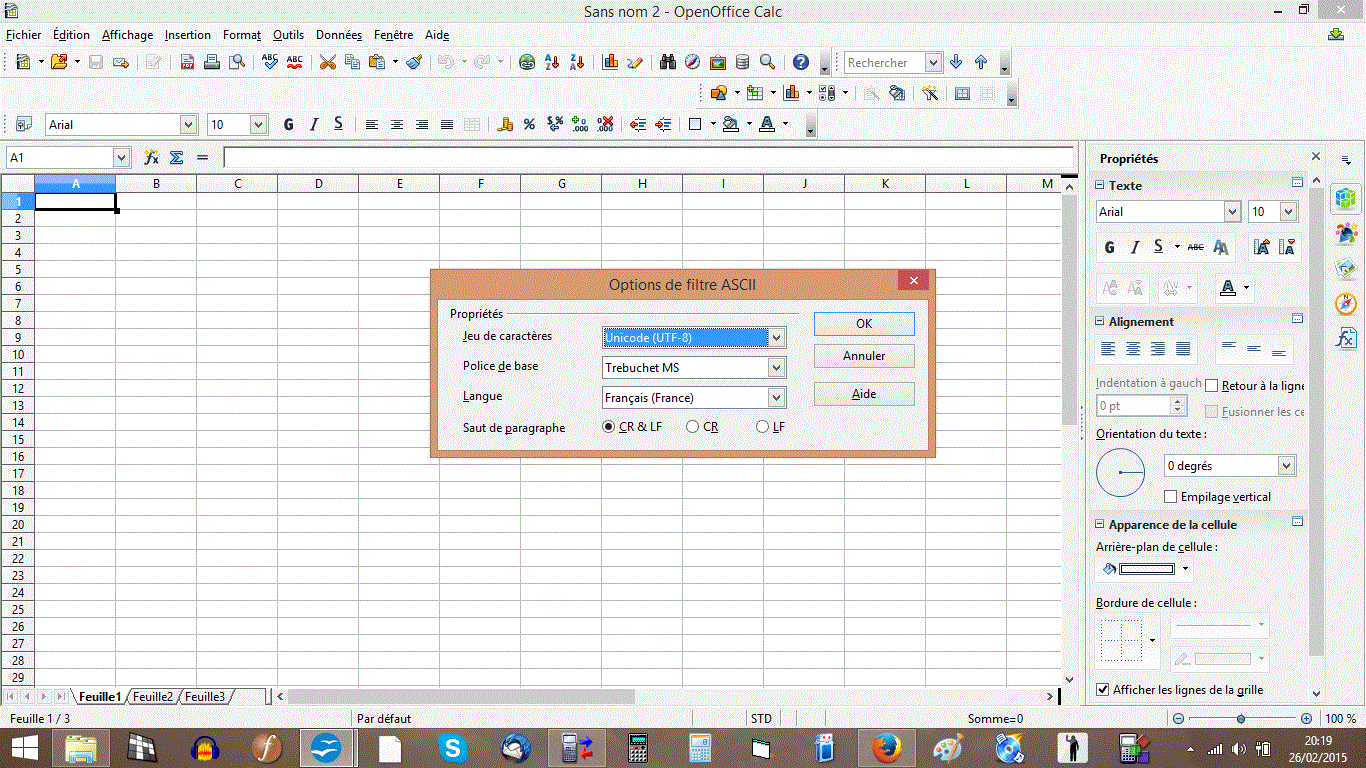Open the Gallery toolbar icon
This screenshot has width=1366, height=768.
tap(718, 62)
